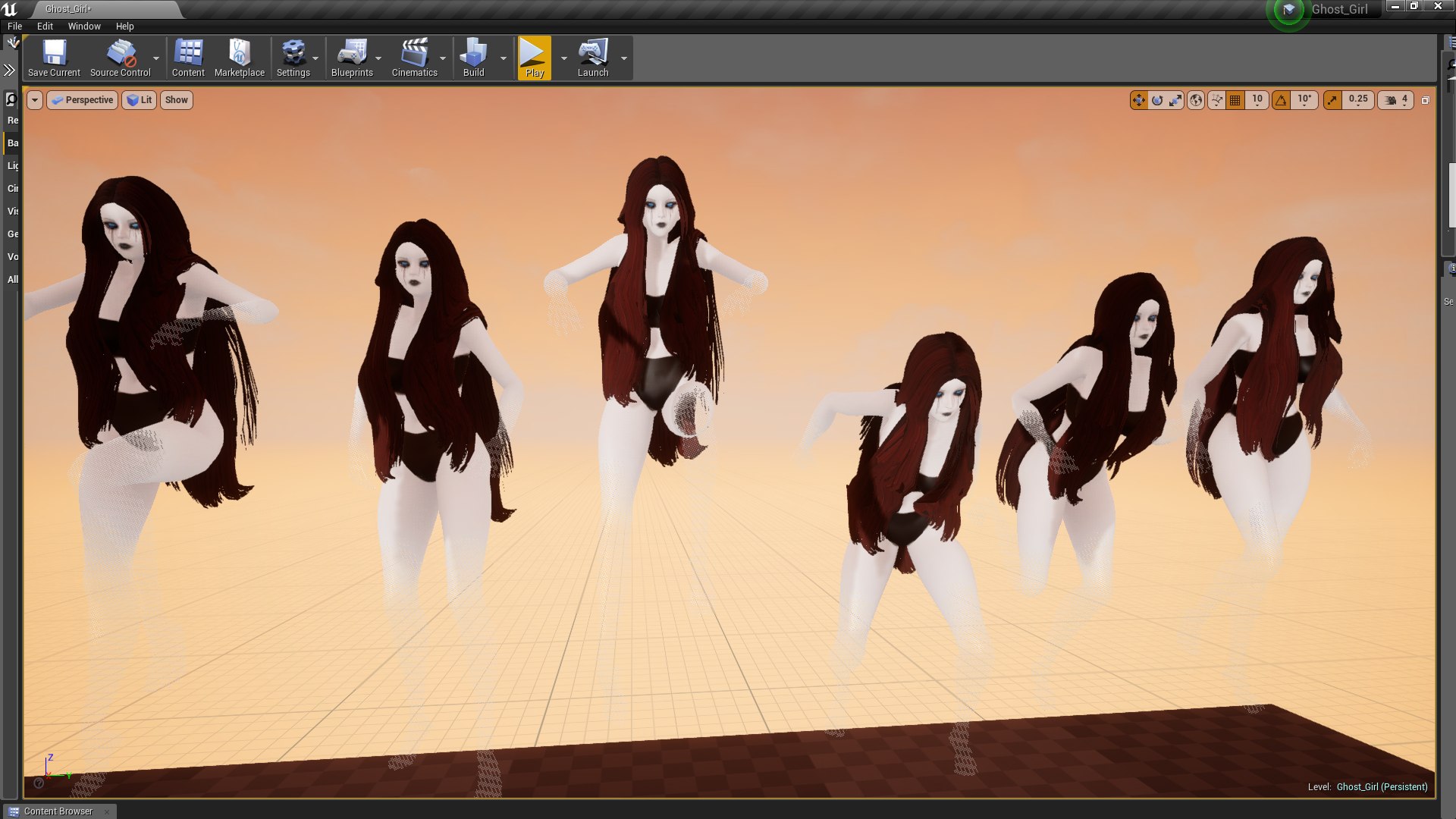
Task: Expand the collapsed left modes panel chevrons
Action: click(x=9, y=71)
